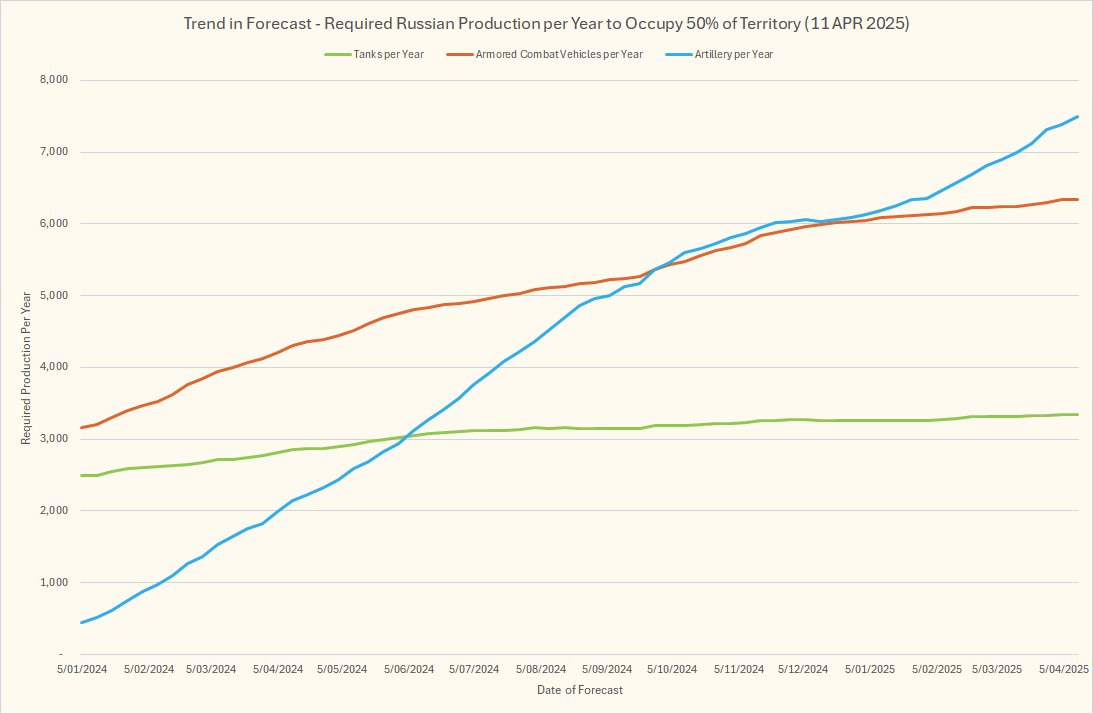Image resolution: width=1093 pixels, height=714 pixels.
Task: Click the blue Artillery legend line marker
Action: (x=678, y=54)
